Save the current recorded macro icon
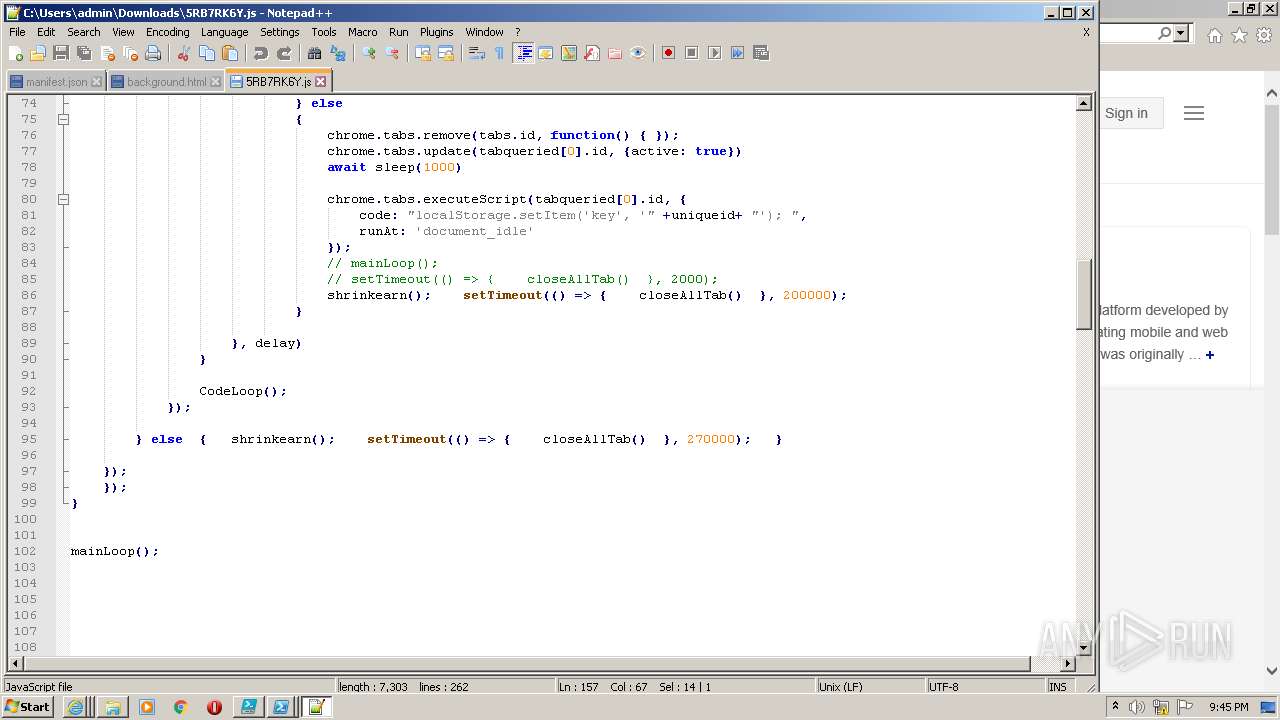The image size is (1280, 720). 761,53
